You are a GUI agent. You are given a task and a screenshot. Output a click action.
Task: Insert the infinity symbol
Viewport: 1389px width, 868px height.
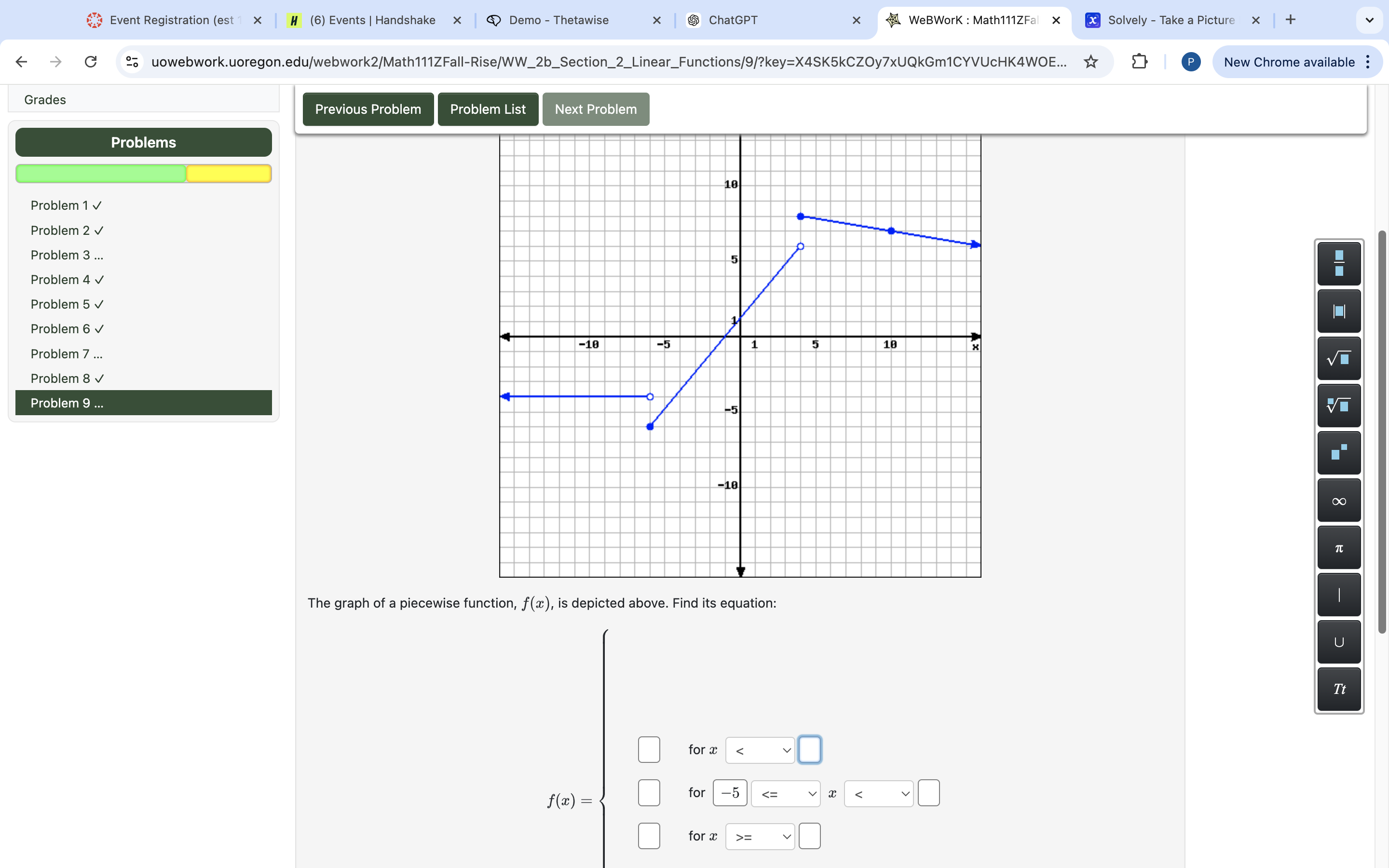[x=1338, y=500]
